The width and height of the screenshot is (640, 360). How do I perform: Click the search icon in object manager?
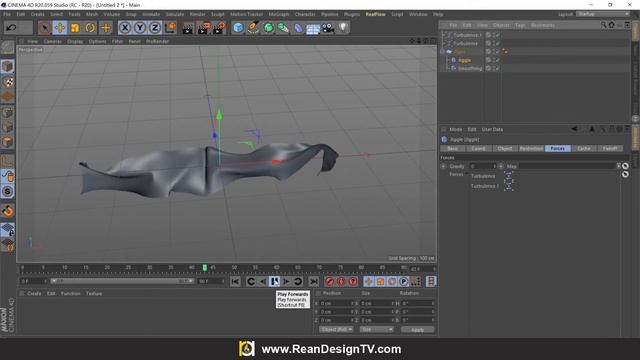[x=603, y=25]
